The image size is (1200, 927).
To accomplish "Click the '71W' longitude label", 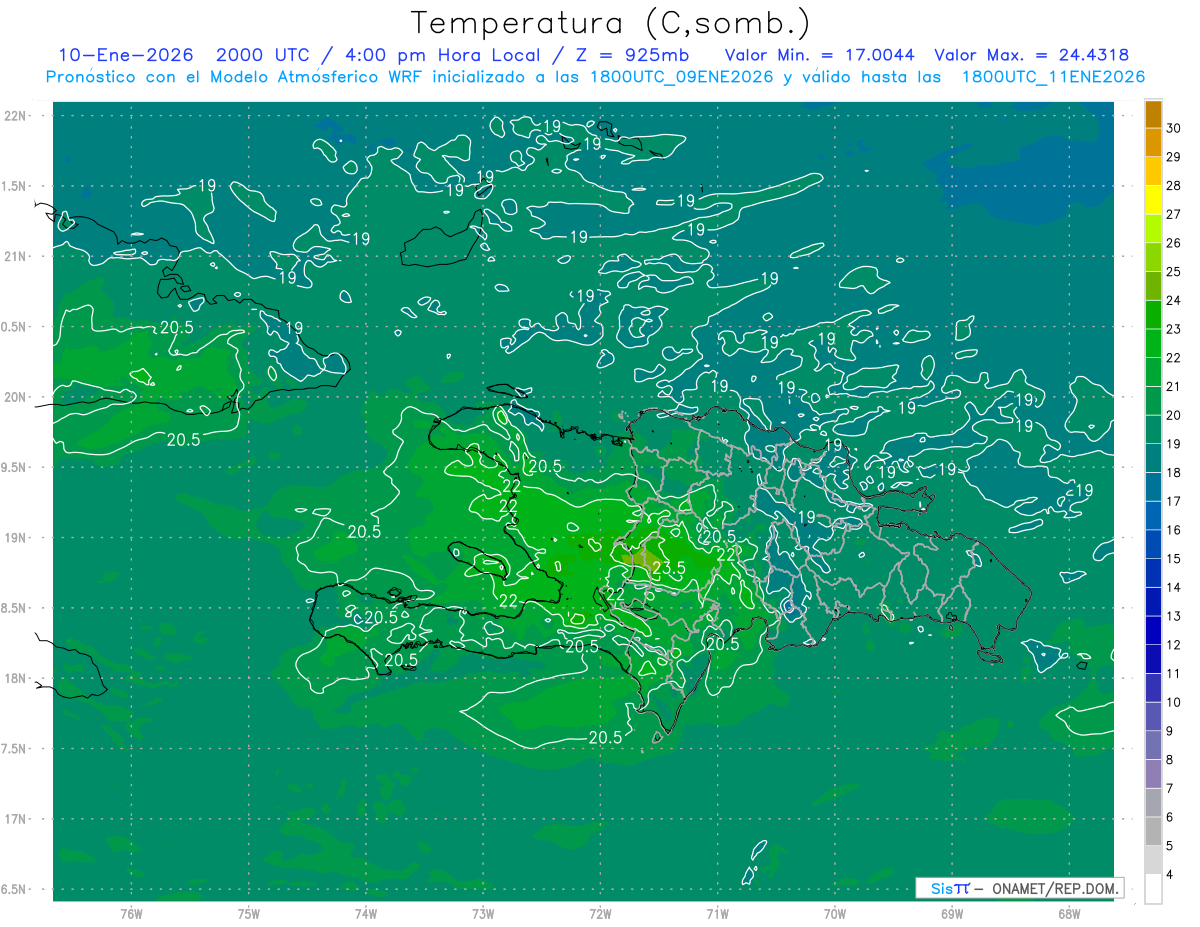I will (718, 913).
